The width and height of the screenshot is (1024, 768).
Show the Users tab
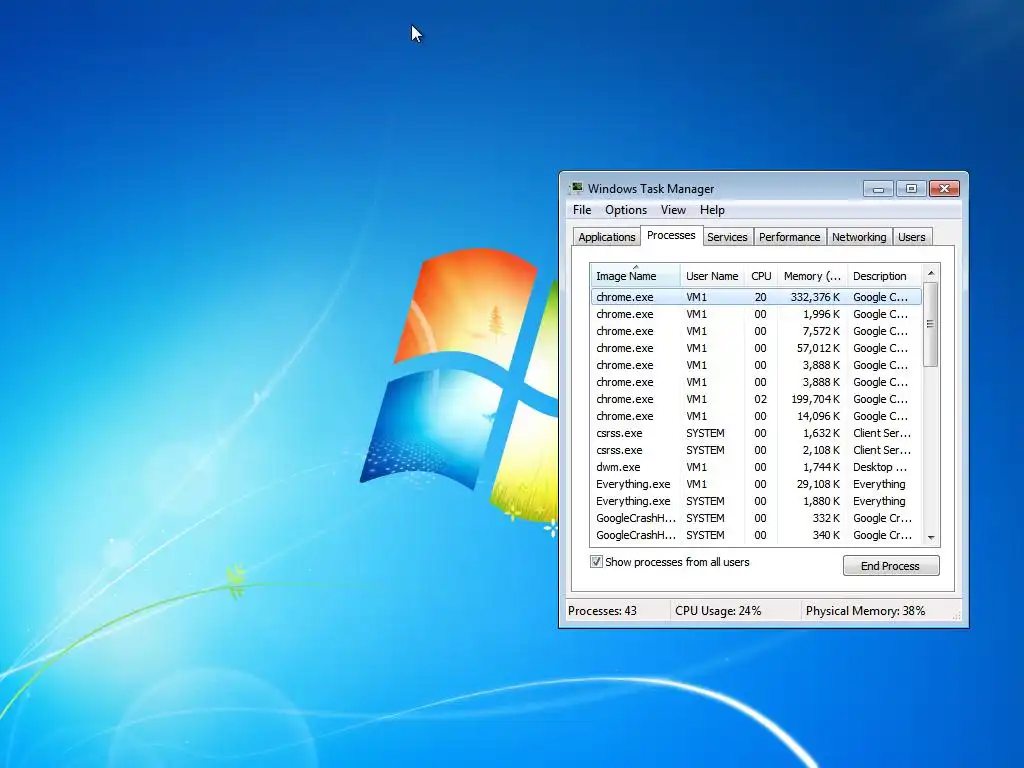tap(911, 237)
